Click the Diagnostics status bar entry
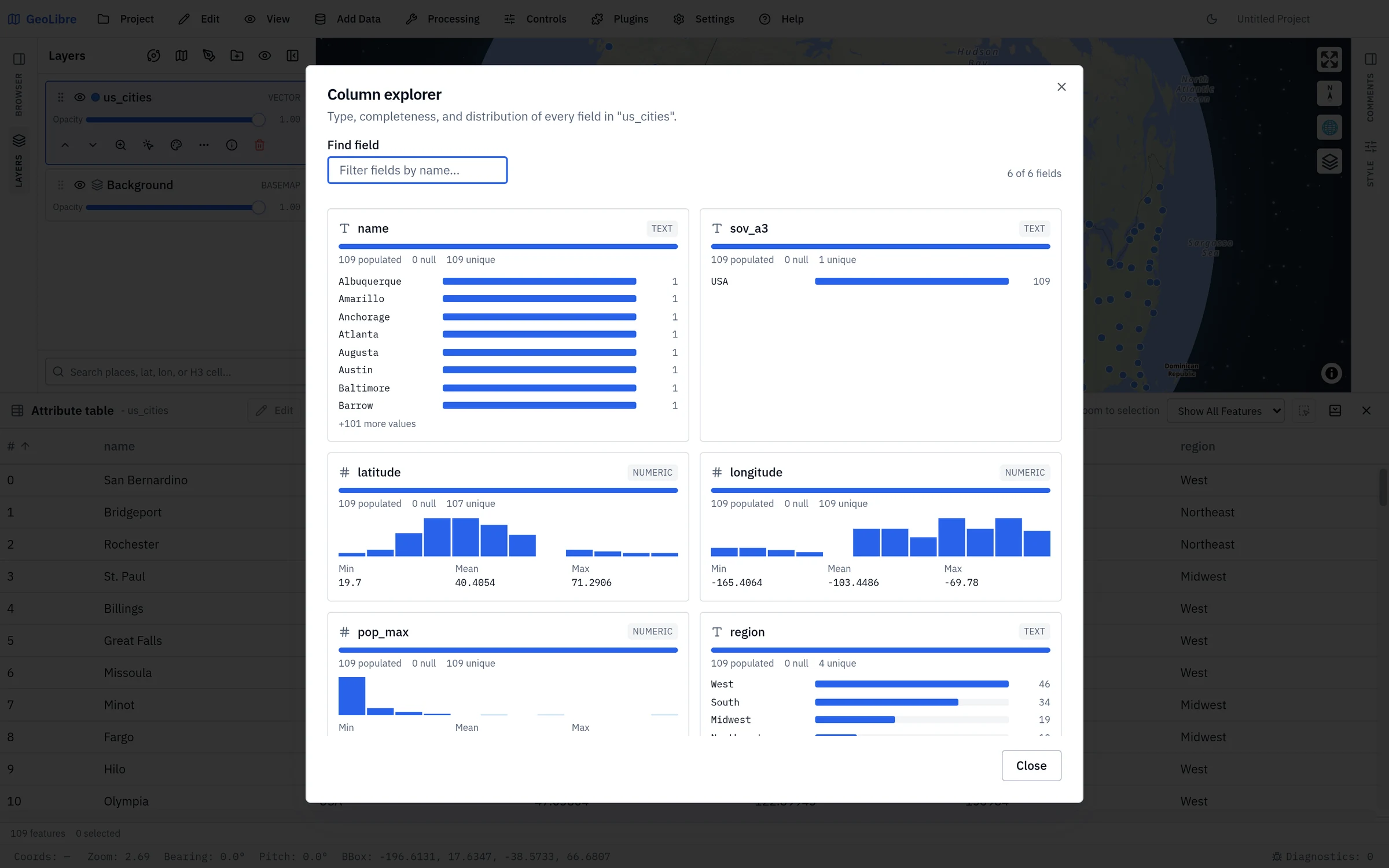1389x868 pixels. pyautogui.click(x=1322, y=856)
